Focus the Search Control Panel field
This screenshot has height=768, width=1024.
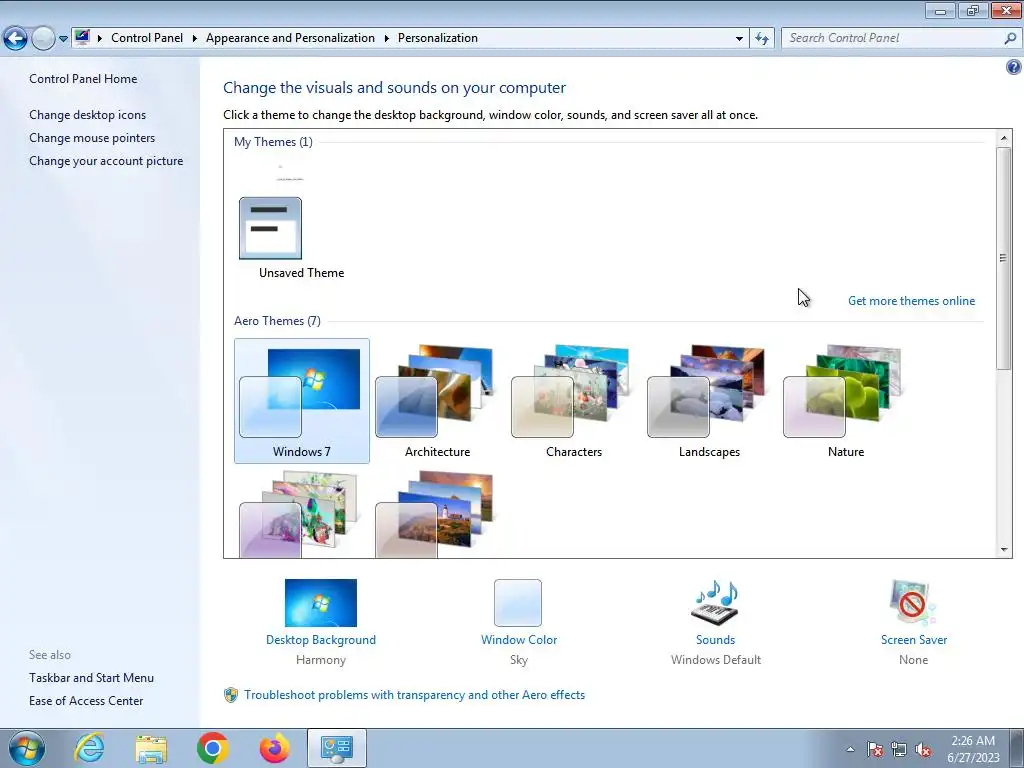pyautogui.click(x=892, y=38)
